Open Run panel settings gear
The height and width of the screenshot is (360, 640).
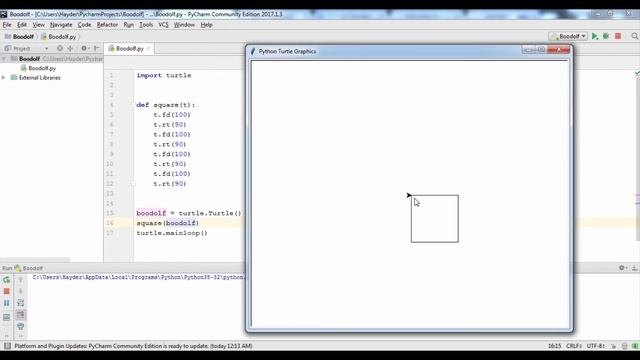[622, 268]
